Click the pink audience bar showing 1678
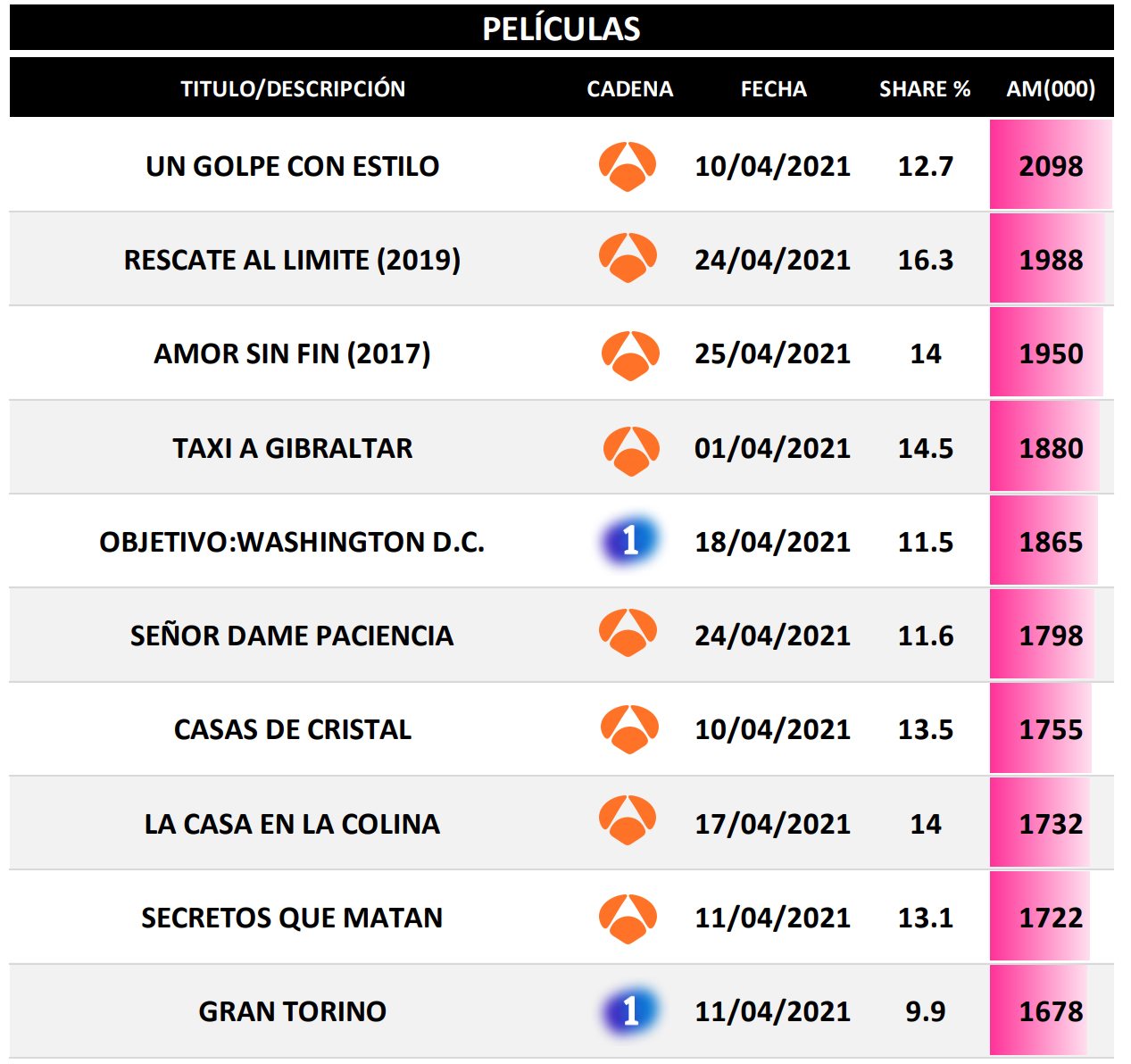1131x1064 pixels. tap(1039, 1011)
